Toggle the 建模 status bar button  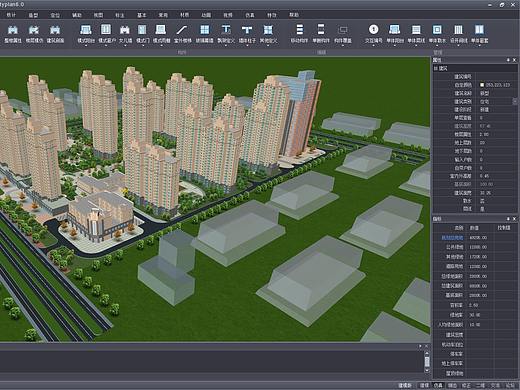(x=424, y=385)
